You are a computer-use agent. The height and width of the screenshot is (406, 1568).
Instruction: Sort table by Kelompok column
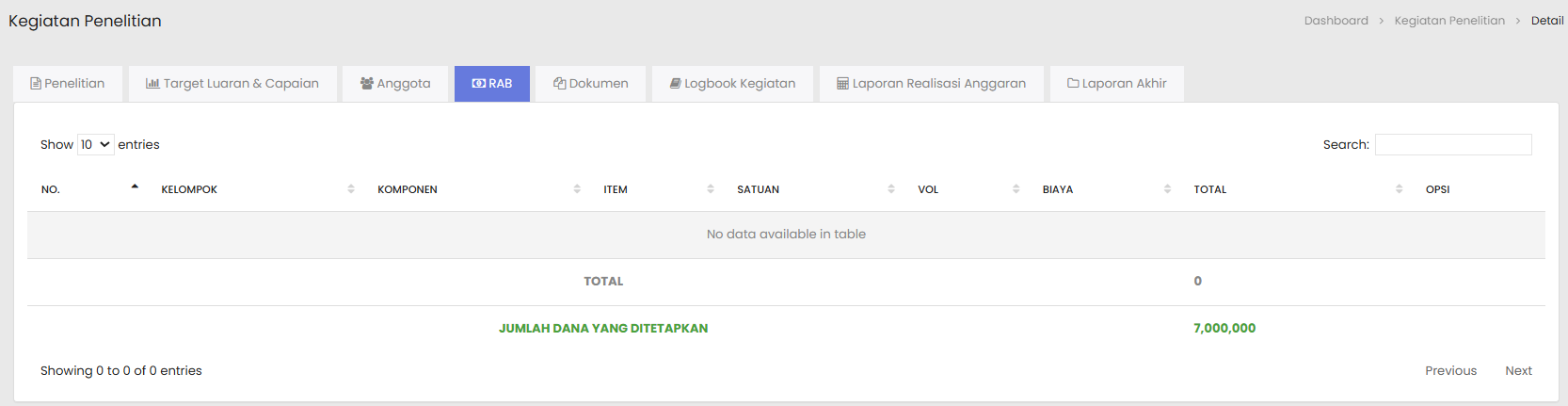[189, 189]
